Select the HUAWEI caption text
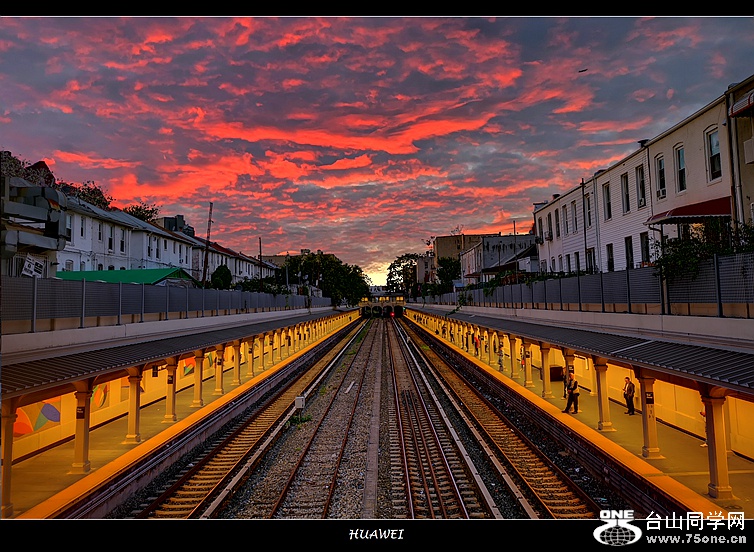The height and width of the screenshot is (552, 754). click(376, 534)
